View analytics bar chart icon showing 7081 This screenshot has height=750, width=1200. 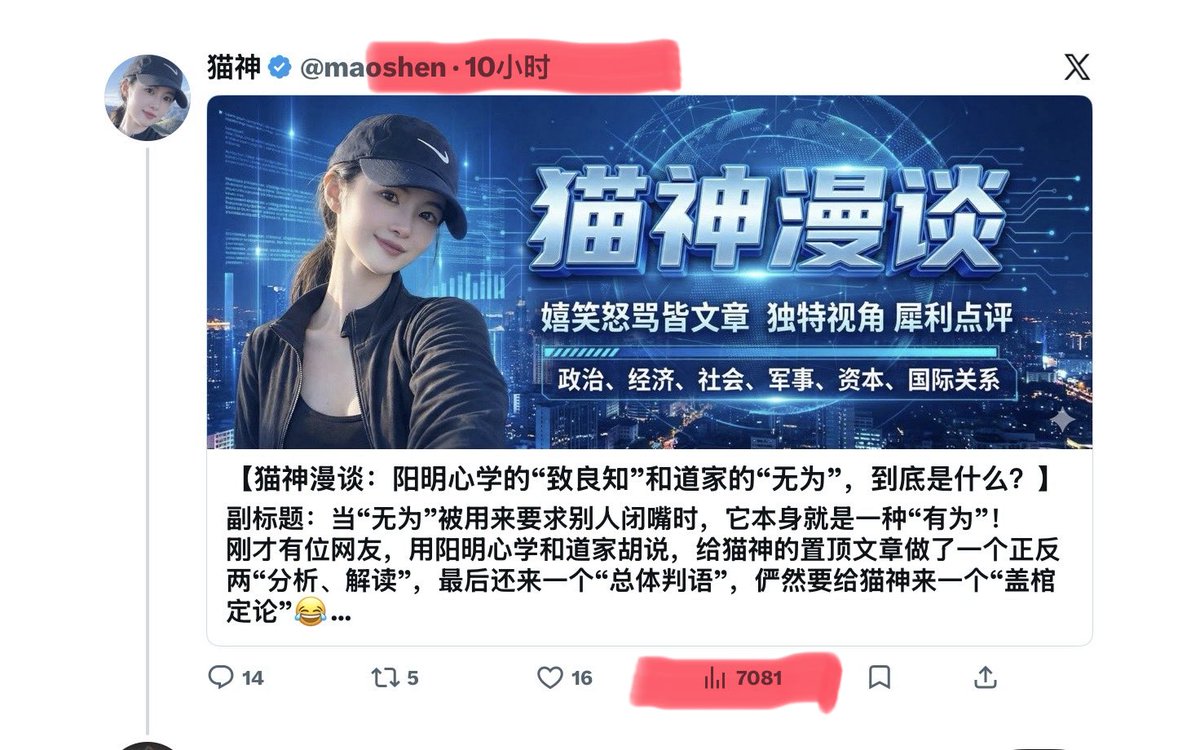pyautogui.click(x=715, y=678)
